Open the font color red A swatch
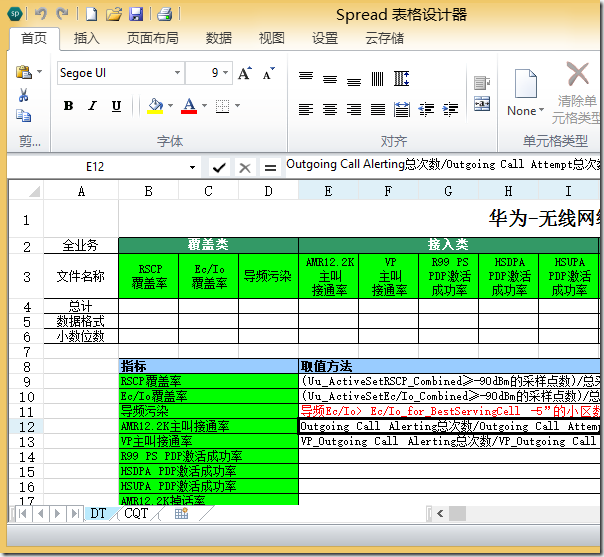Screen dimensions: 604x557 [x=188, y=106]
